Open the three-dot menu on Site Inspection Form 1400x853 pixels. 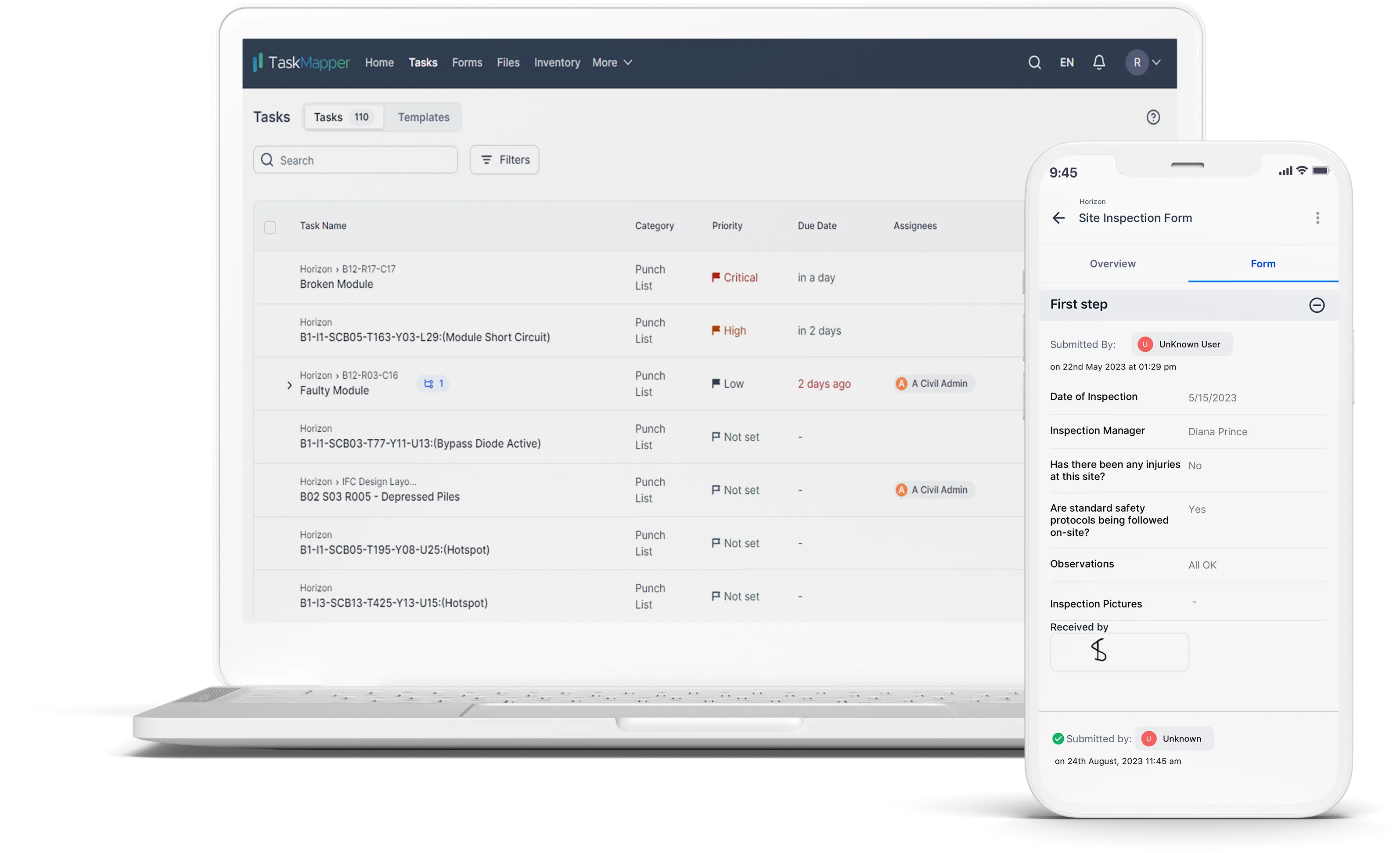(1317, 218)
